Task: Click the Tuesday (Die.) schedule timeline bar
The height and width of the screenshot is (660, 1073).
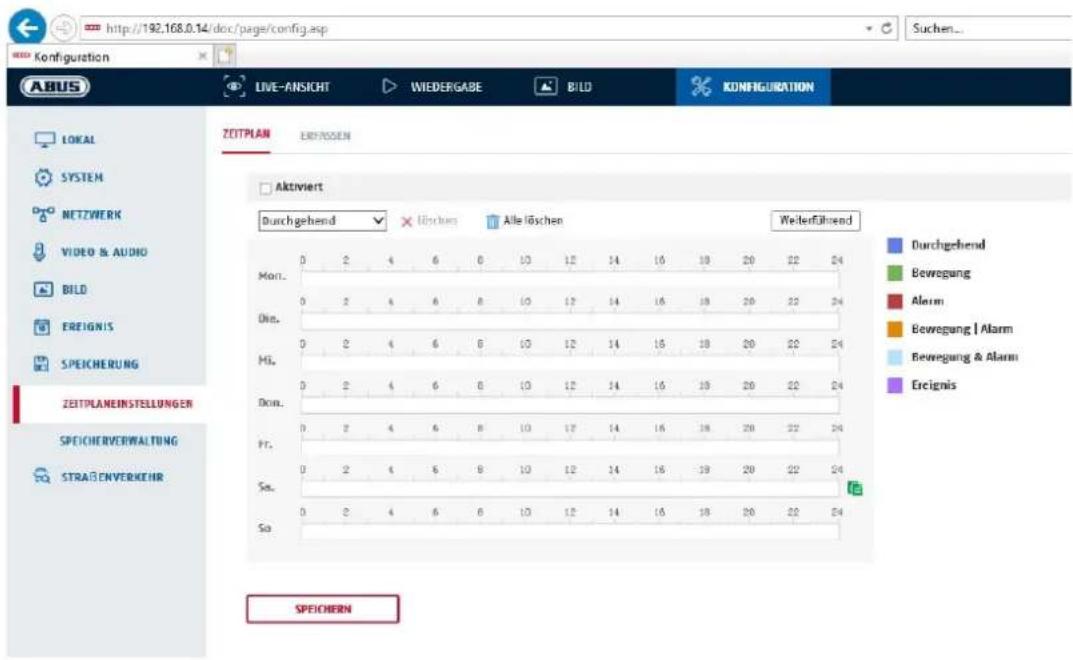Action: (570, 321)
